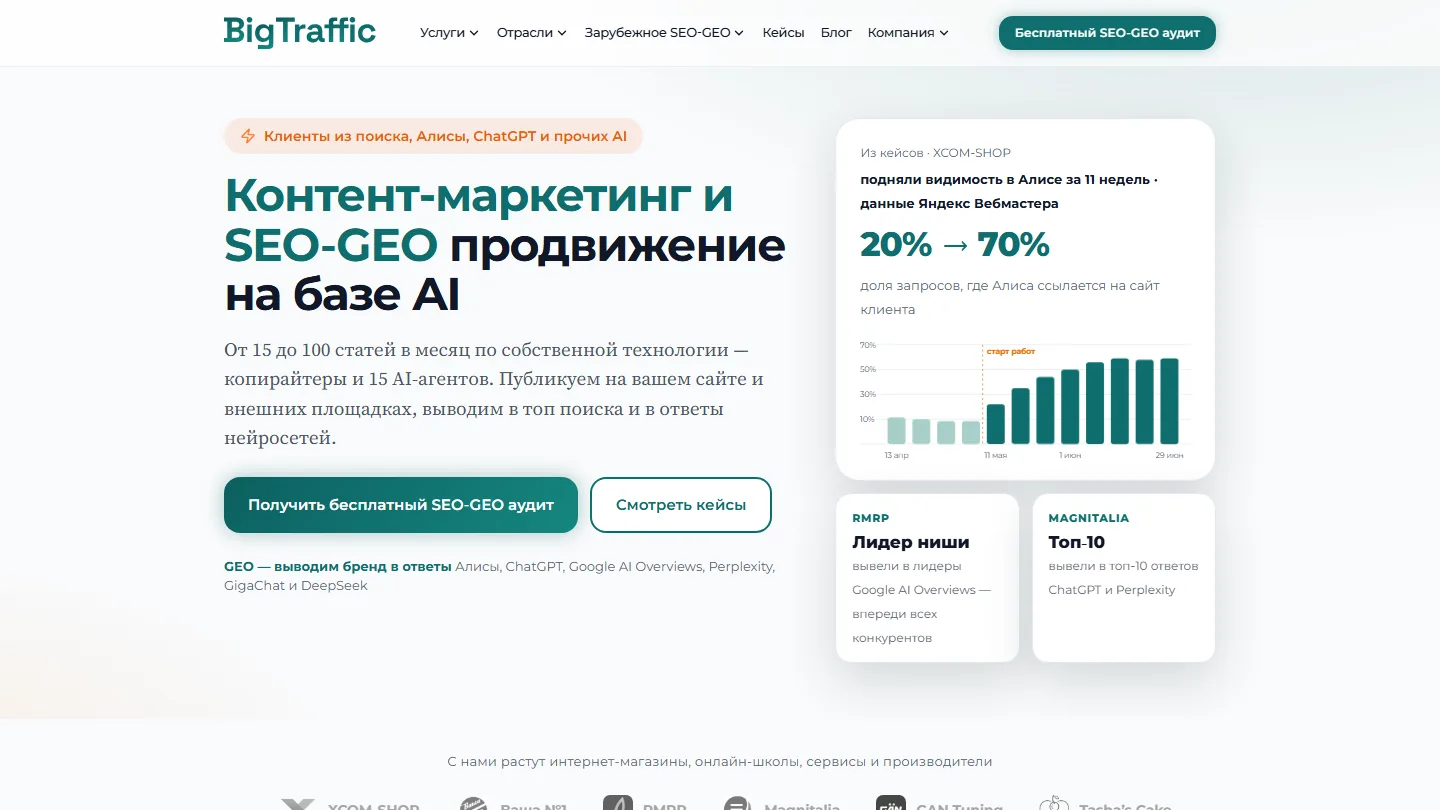Click the orange badge about clients from search
1440x810 pixels.
pyautogui.click(x=433, y=136)
